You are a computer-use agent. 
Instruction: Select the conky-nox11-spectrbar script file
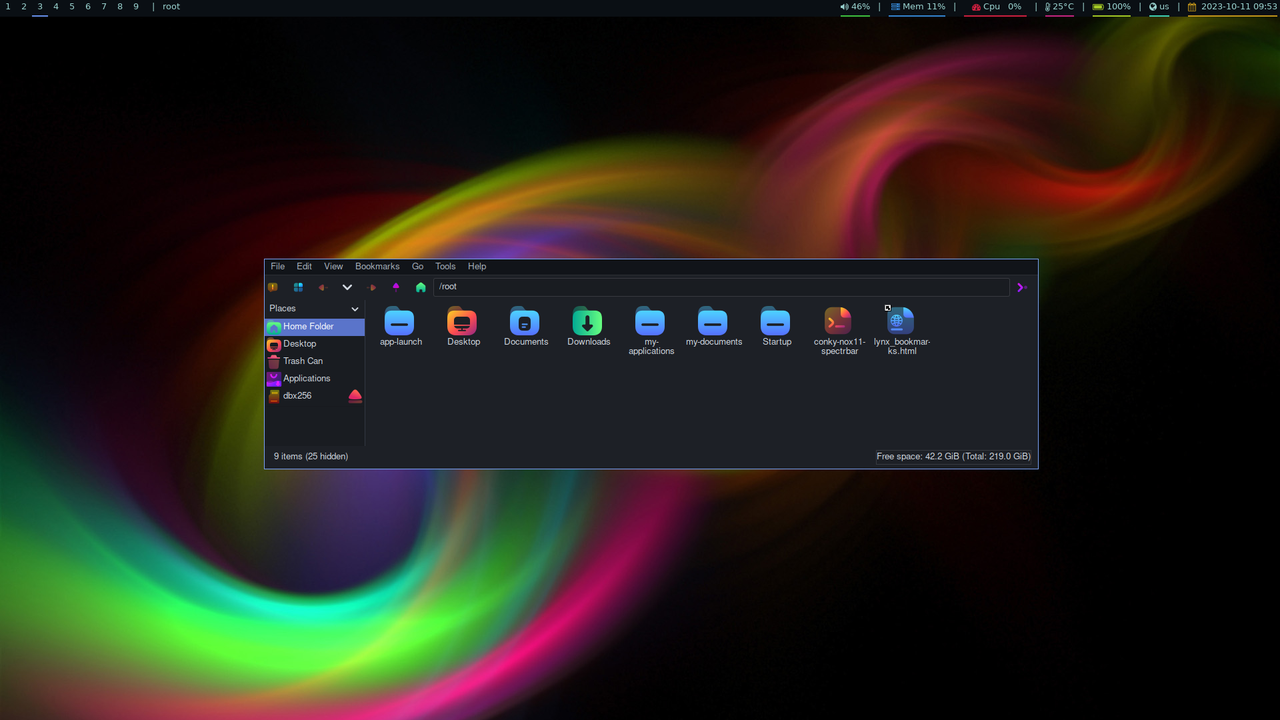point(839,331)
